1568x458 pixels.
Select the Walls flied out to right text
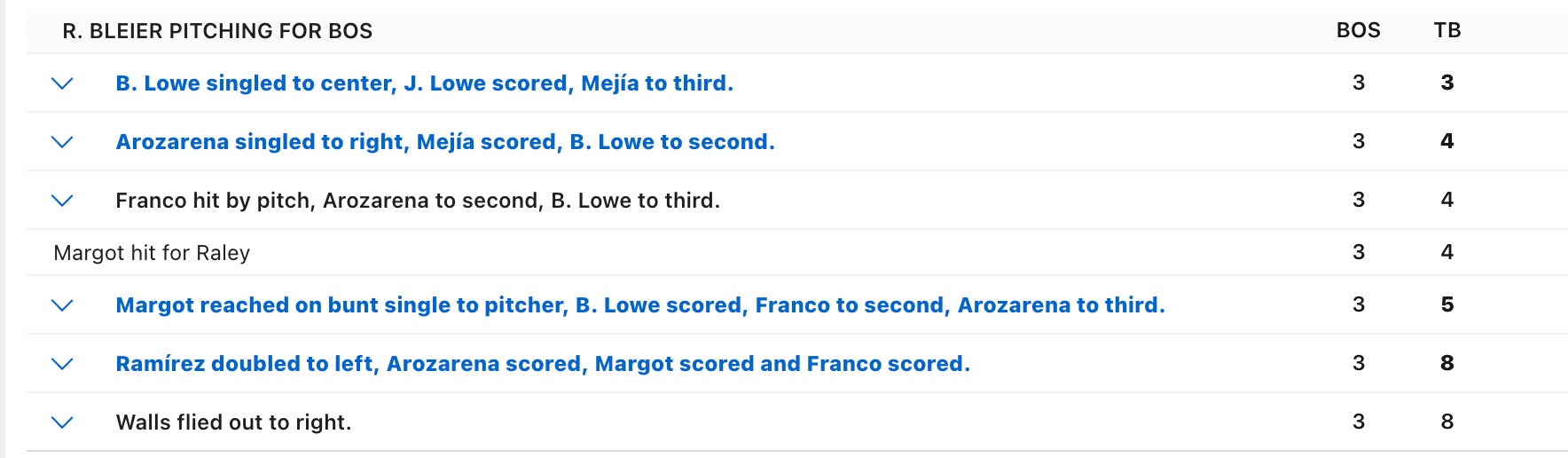point(233,422)
